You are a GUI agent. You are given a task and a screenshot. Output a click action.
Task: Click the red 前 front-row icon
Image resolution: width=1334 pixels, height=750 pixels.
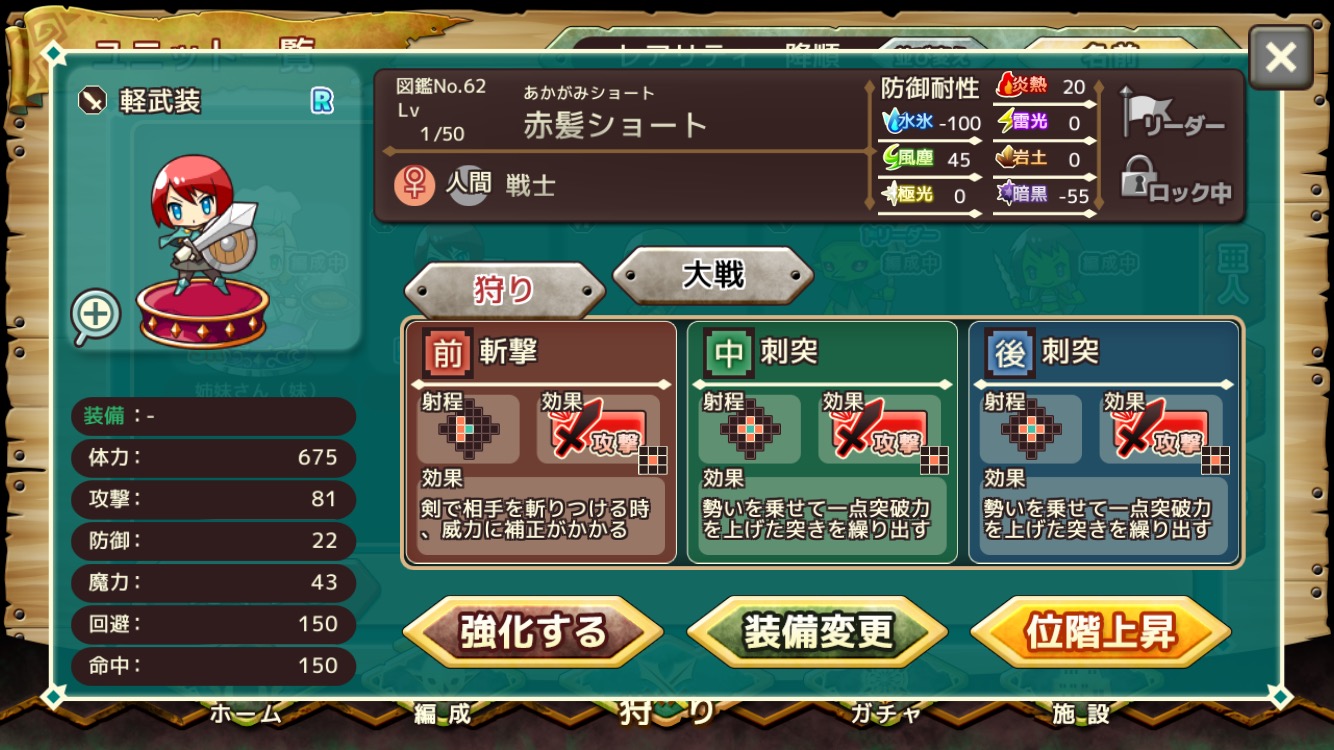447,352
